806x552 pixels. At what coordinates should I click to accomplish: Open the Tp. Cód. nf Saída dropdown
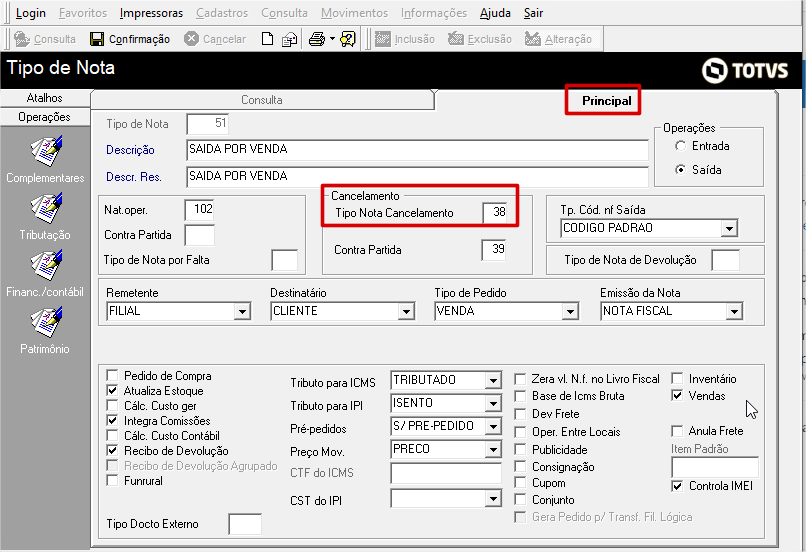[x=729, y=228]
